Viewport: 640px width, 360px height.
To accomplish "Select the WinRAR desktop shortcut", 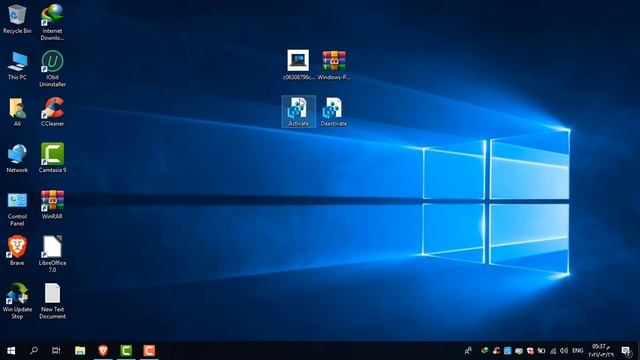I will point(52,204).
